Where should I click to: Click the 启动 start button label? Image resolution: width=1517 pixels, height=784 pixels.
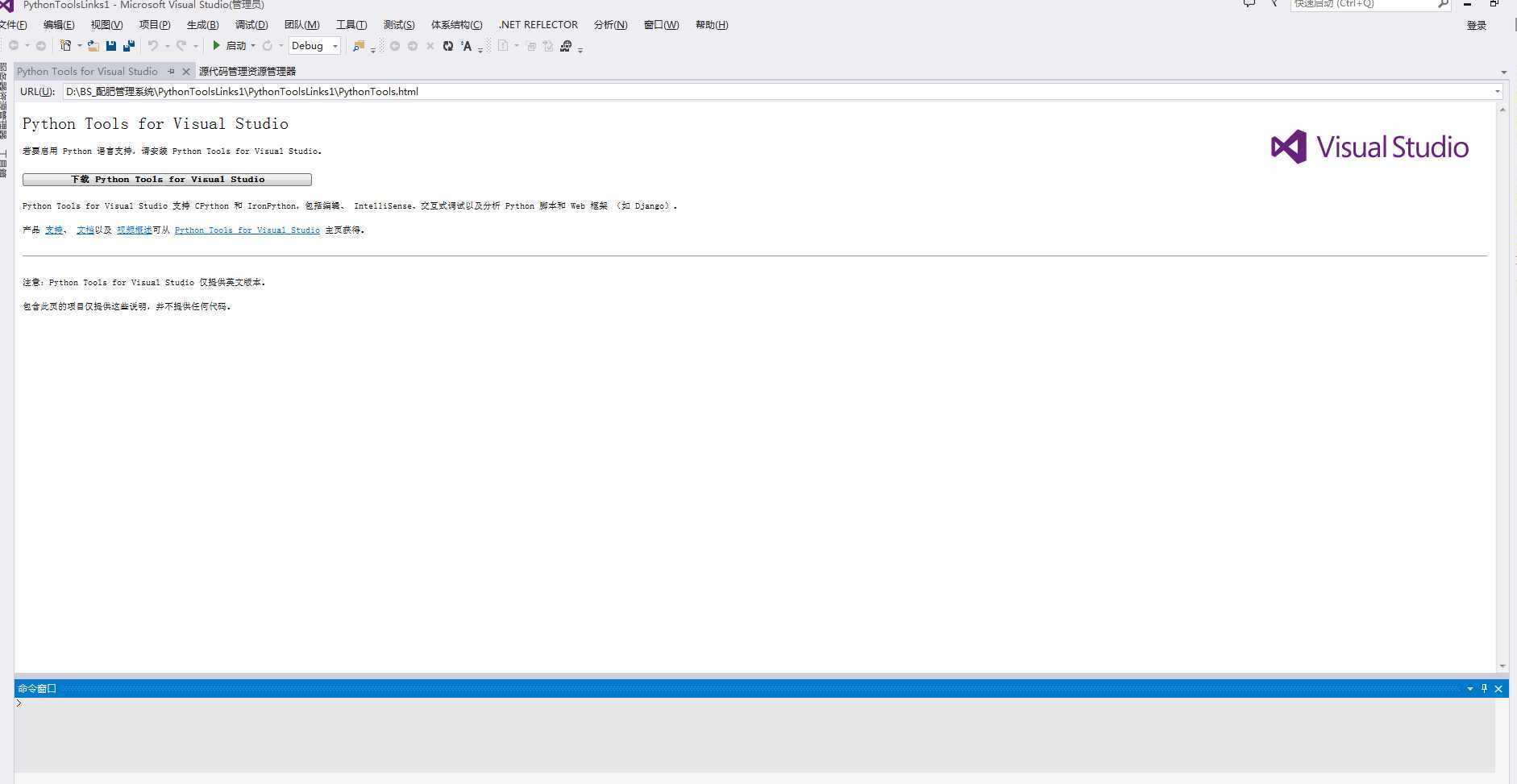coord(235,46)
